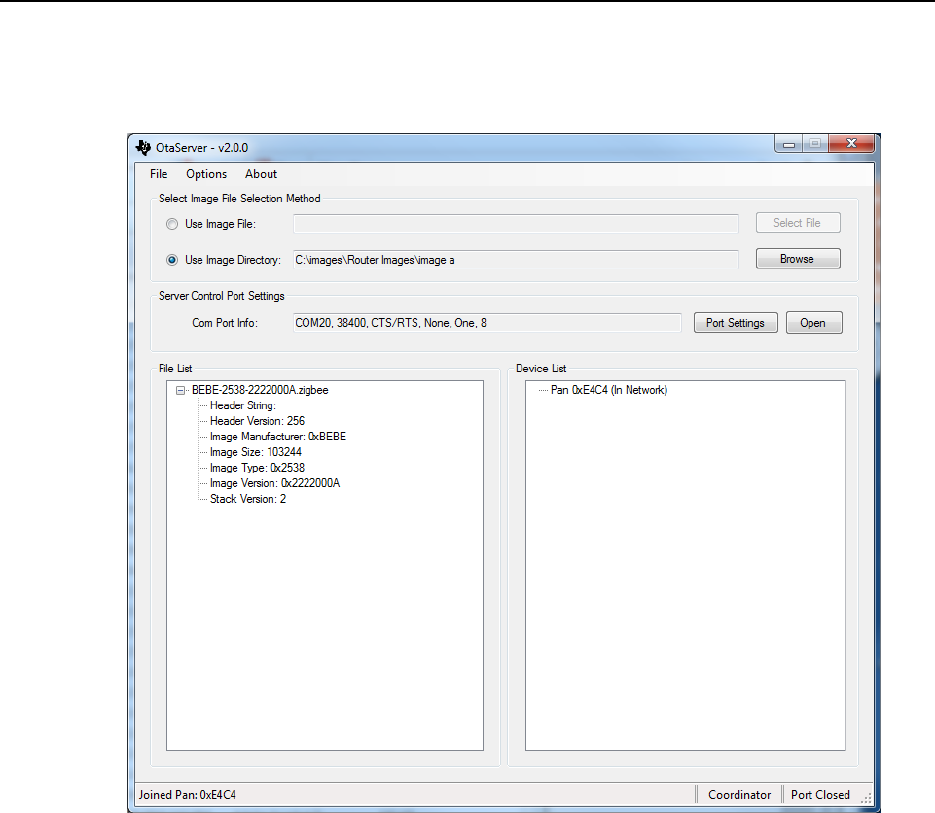Viewport: 935px width, 813px height.
Task: Open the About menu
Action: (261, 174)
